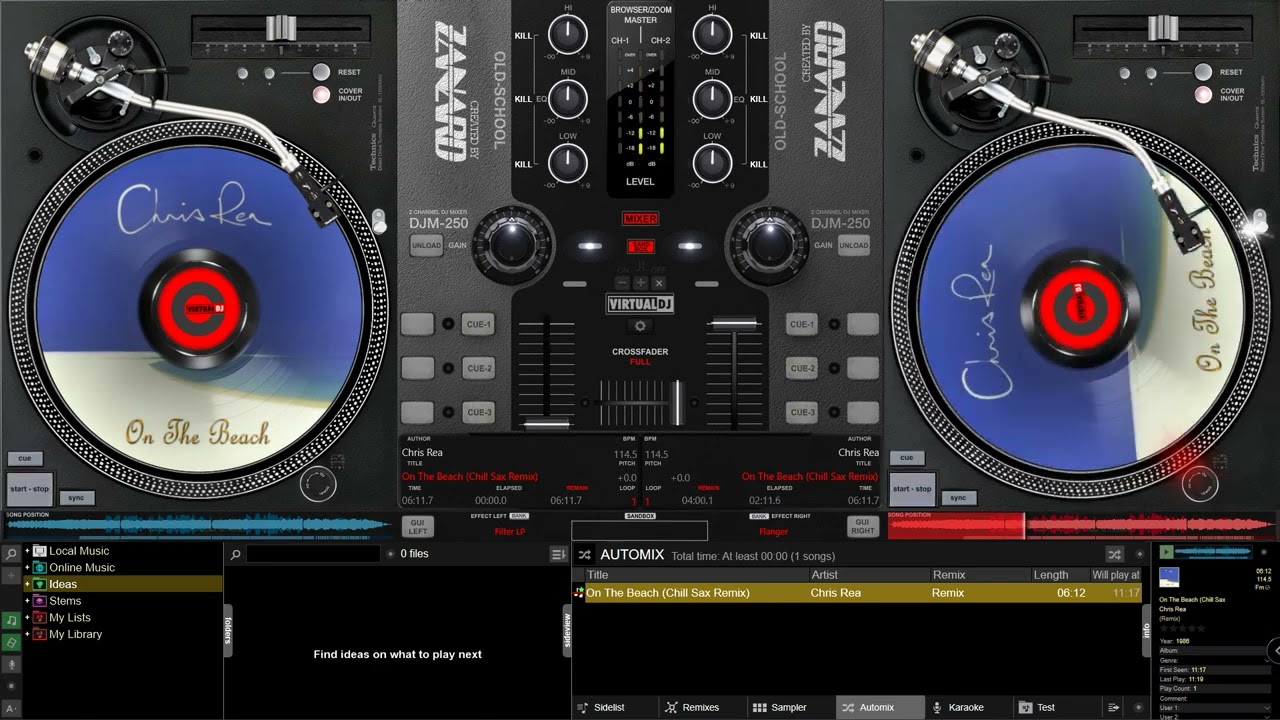Click the VirtualDJ logo in mixer
Image resolution: width=1280 pixels, height=720 pixels.
(640, 304)
